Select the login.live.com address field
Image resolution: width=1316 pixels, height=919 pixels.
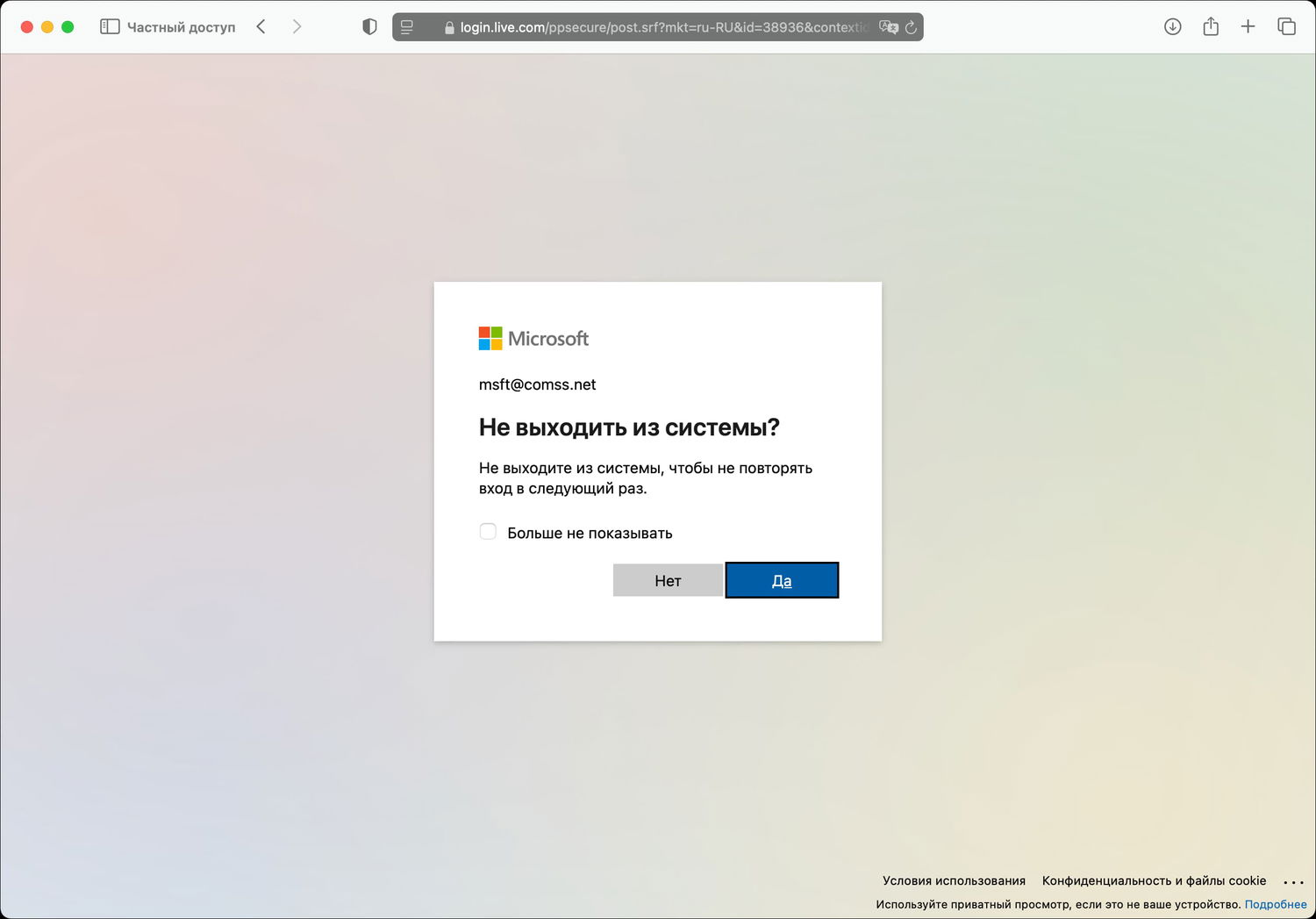pos(658,27)
